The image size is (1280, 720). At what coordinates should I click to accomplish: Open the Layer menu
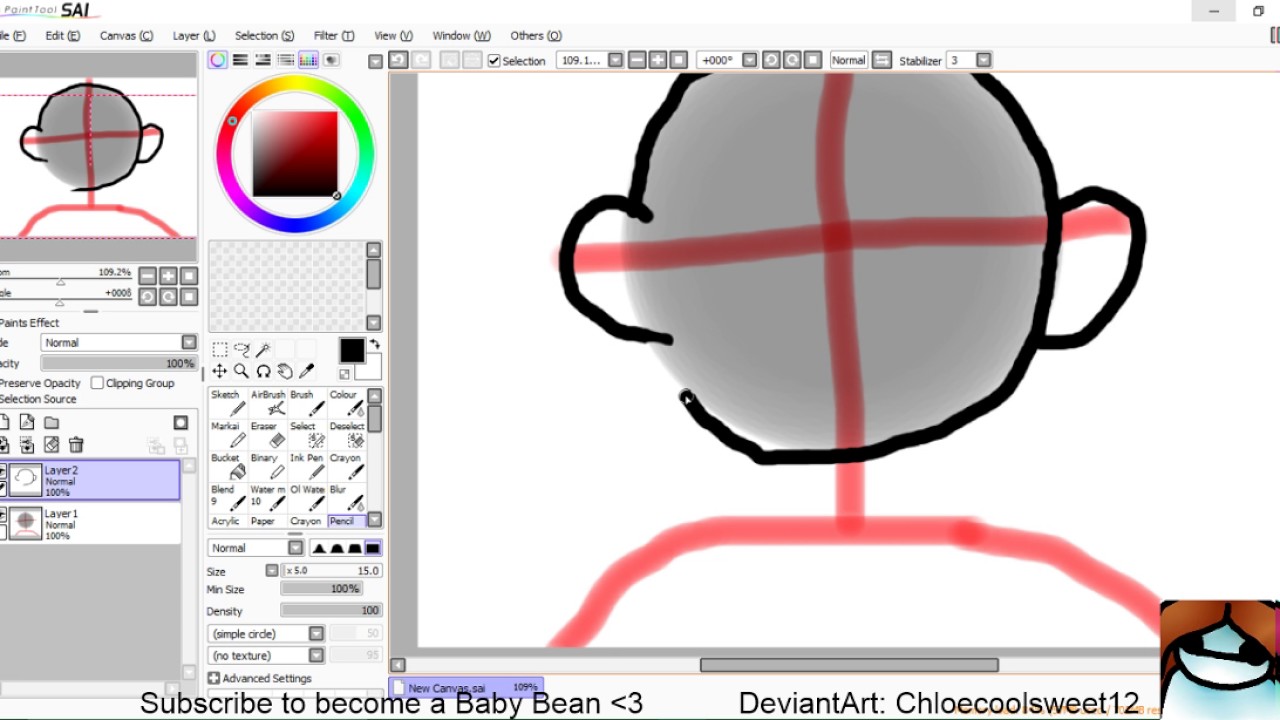(x=194, y=35)
